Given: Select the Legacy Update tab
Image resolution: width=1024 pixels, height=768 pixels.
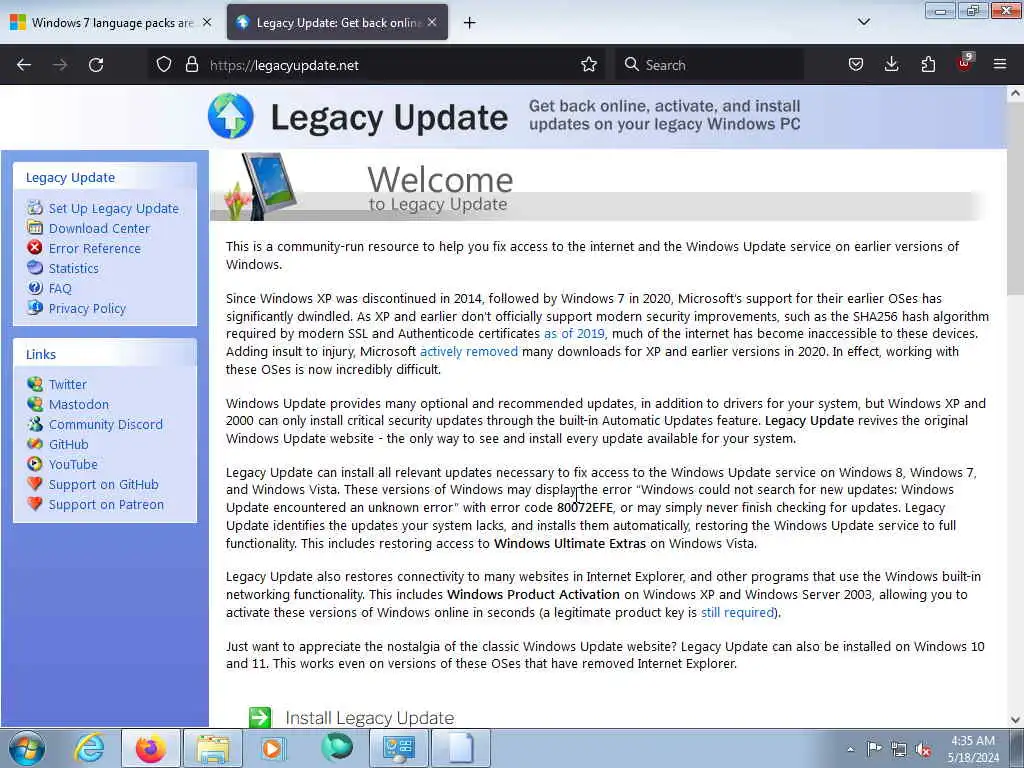Looking at the screenshot, I should click(338, 23).
